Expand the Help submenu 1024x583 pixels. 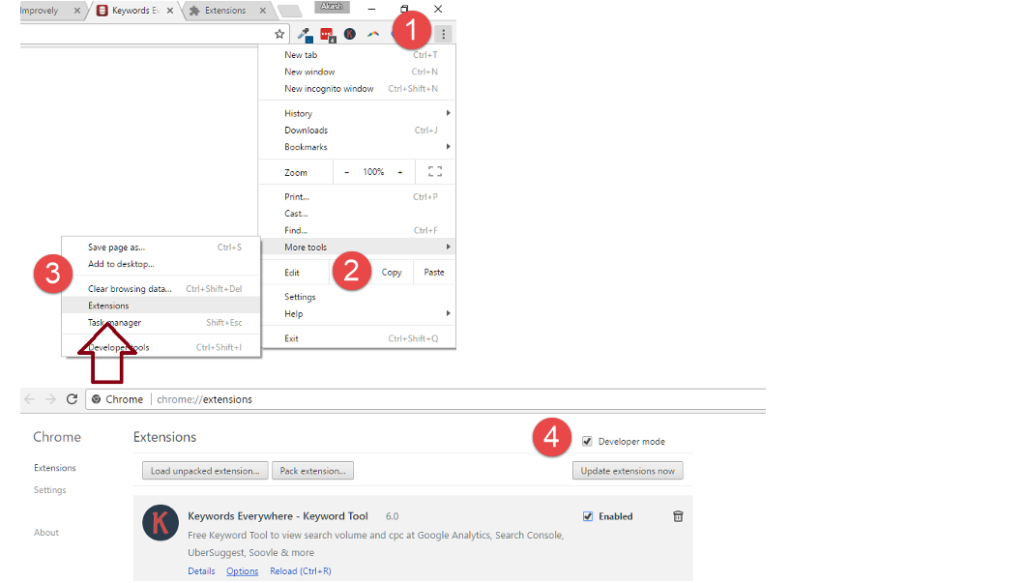coord(357,314)
